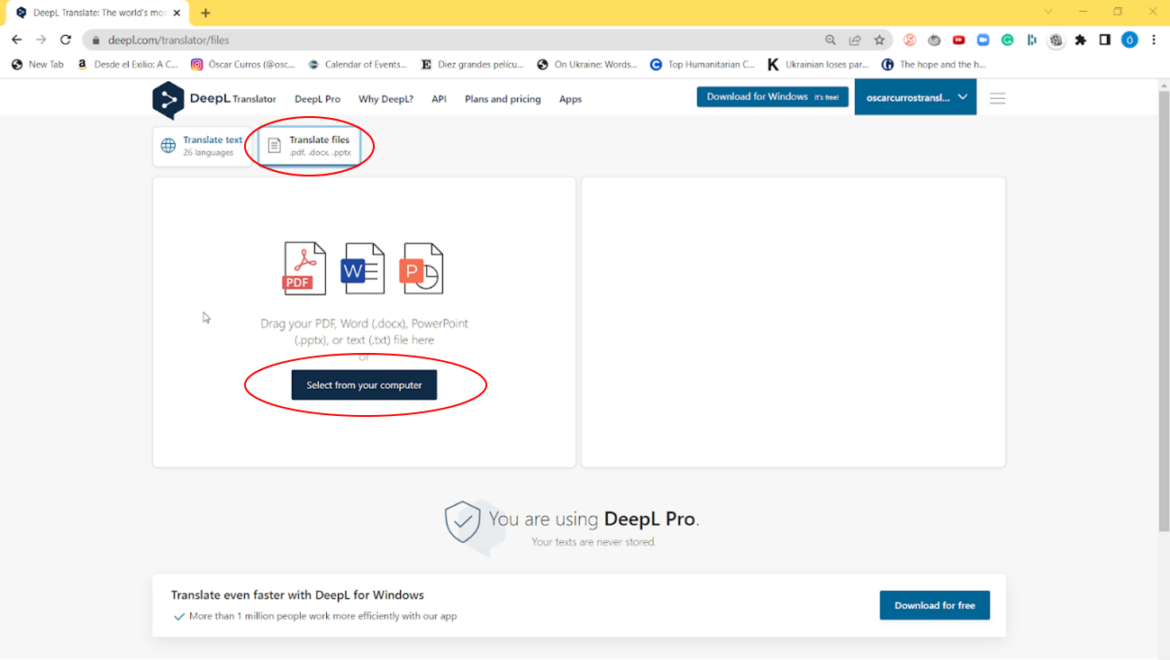Click the DeepL logo icon
Screen dimensions: 1170x660
168,99
